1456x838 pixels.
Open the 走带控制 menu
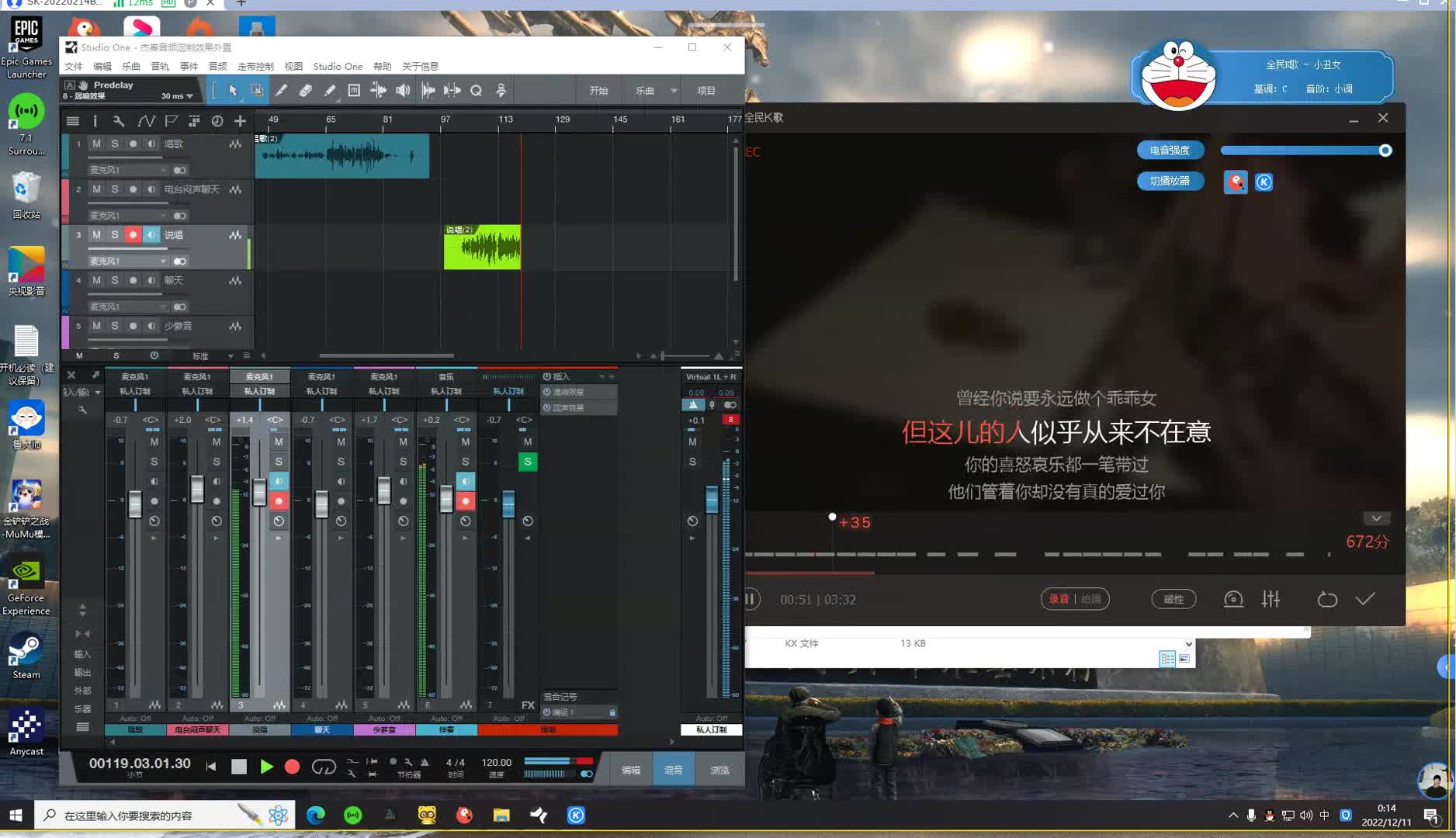pos(255,67)
